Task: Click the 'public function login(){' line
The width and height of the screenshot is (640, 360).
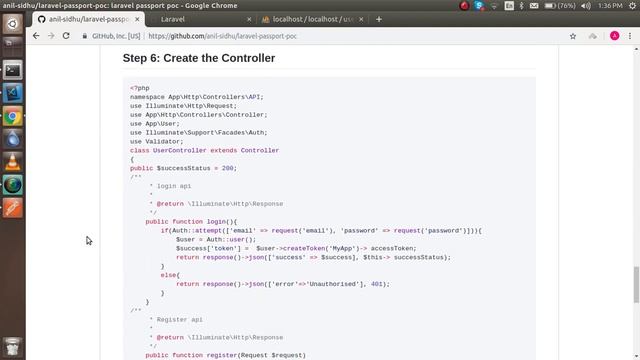Action: (191, 222)
